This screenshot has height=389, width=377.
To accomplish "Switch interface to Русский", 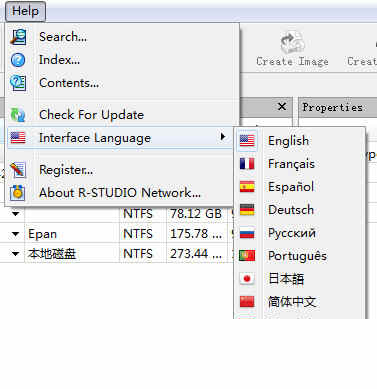I will [292, 233].
